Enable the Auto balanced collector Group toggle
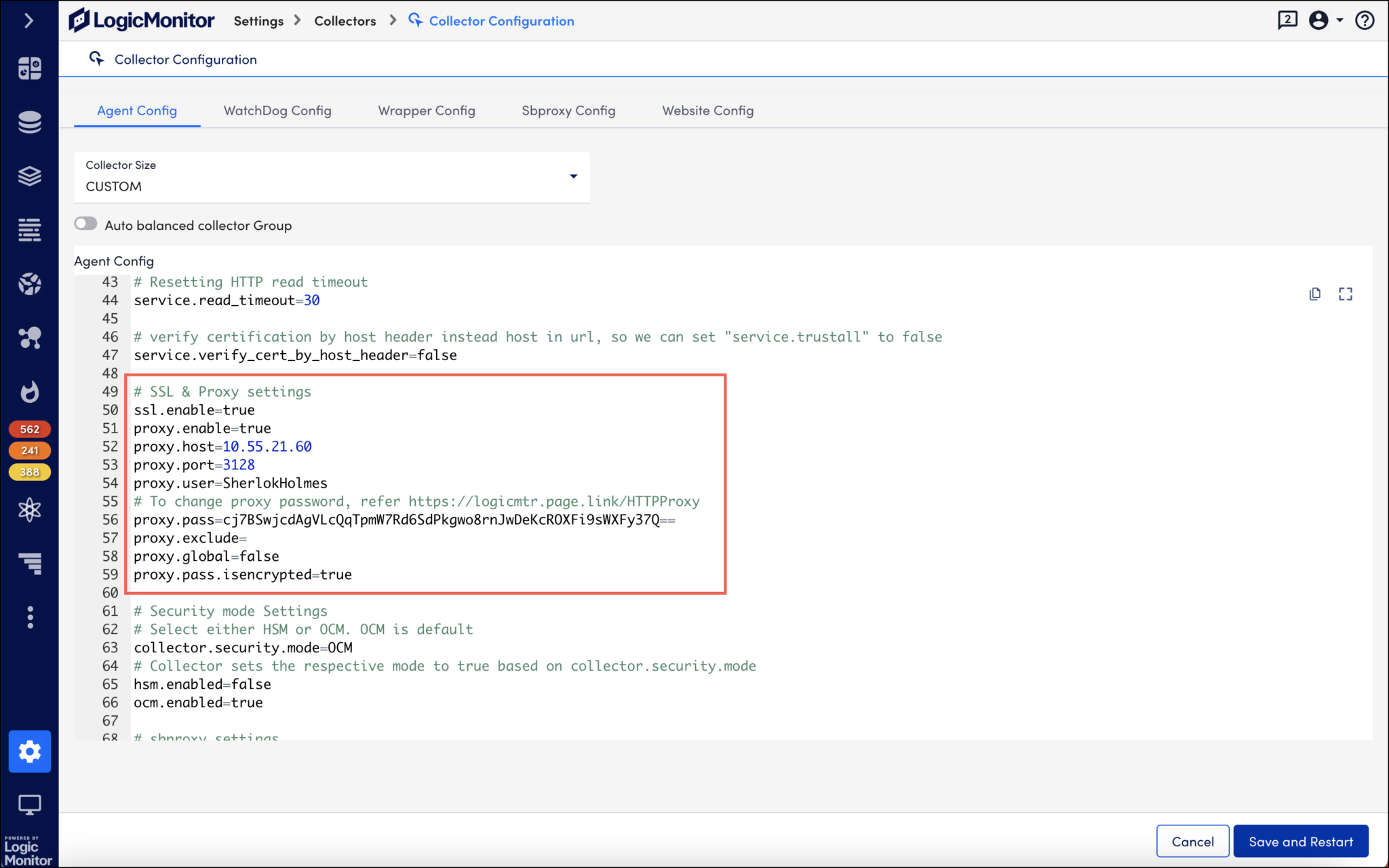The width and height of the screenshot is (1389, 868). (x=86, y=223)
